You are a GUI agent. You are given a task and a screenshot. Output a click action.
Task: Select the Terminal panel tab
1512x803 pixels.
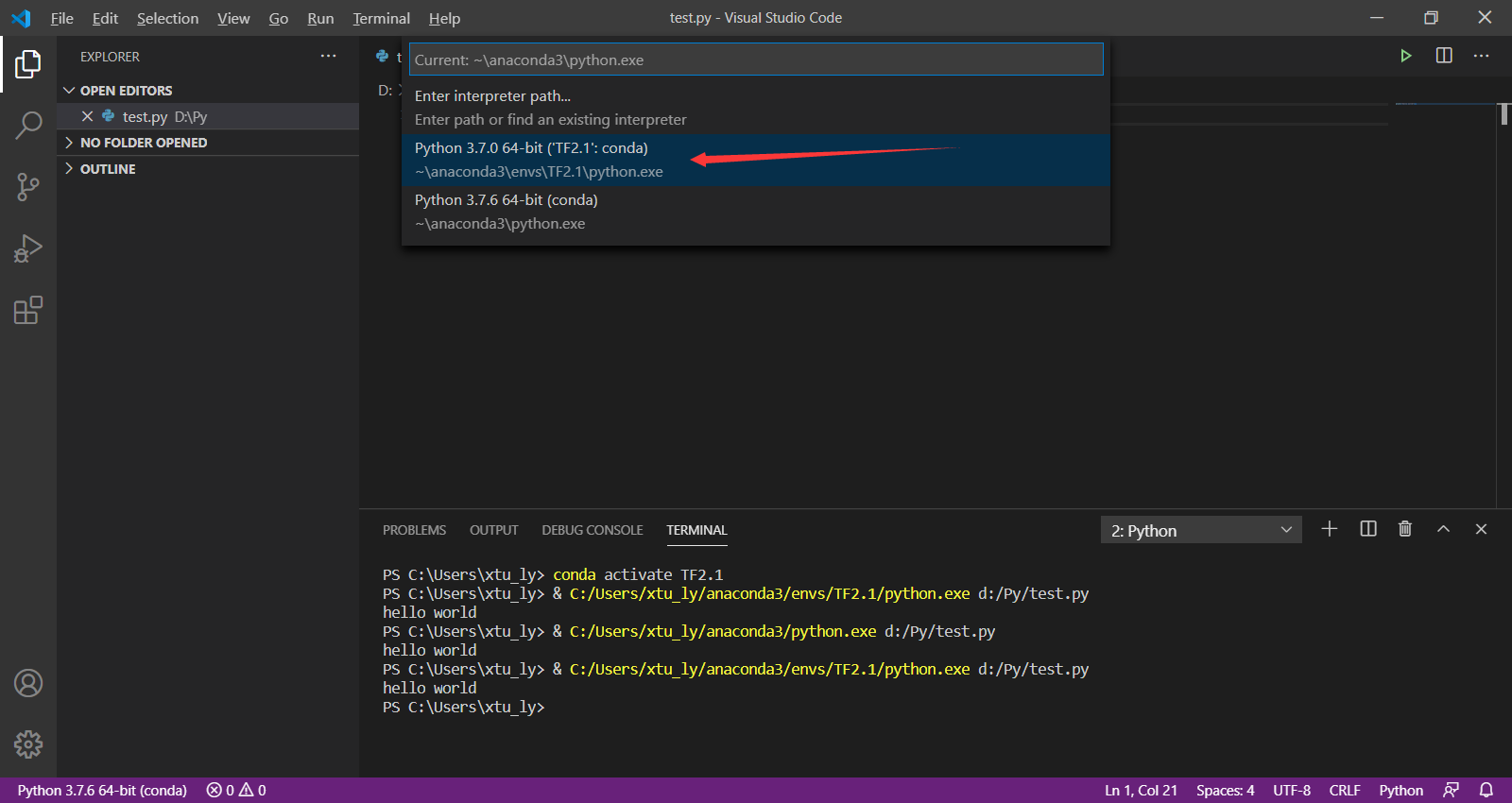[x=696, y=530]
